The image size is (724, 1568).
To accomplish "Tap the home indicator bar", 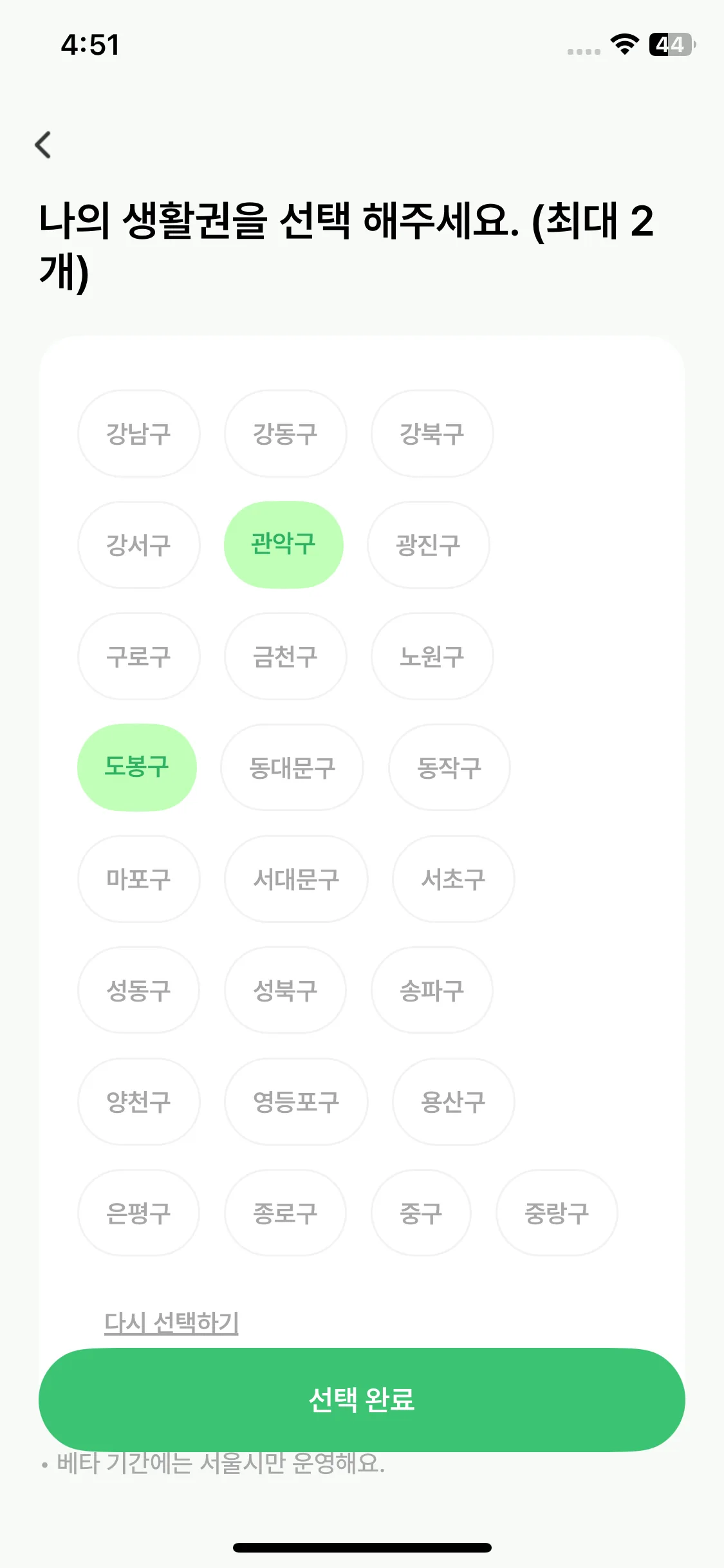I will click(362, 1547).
